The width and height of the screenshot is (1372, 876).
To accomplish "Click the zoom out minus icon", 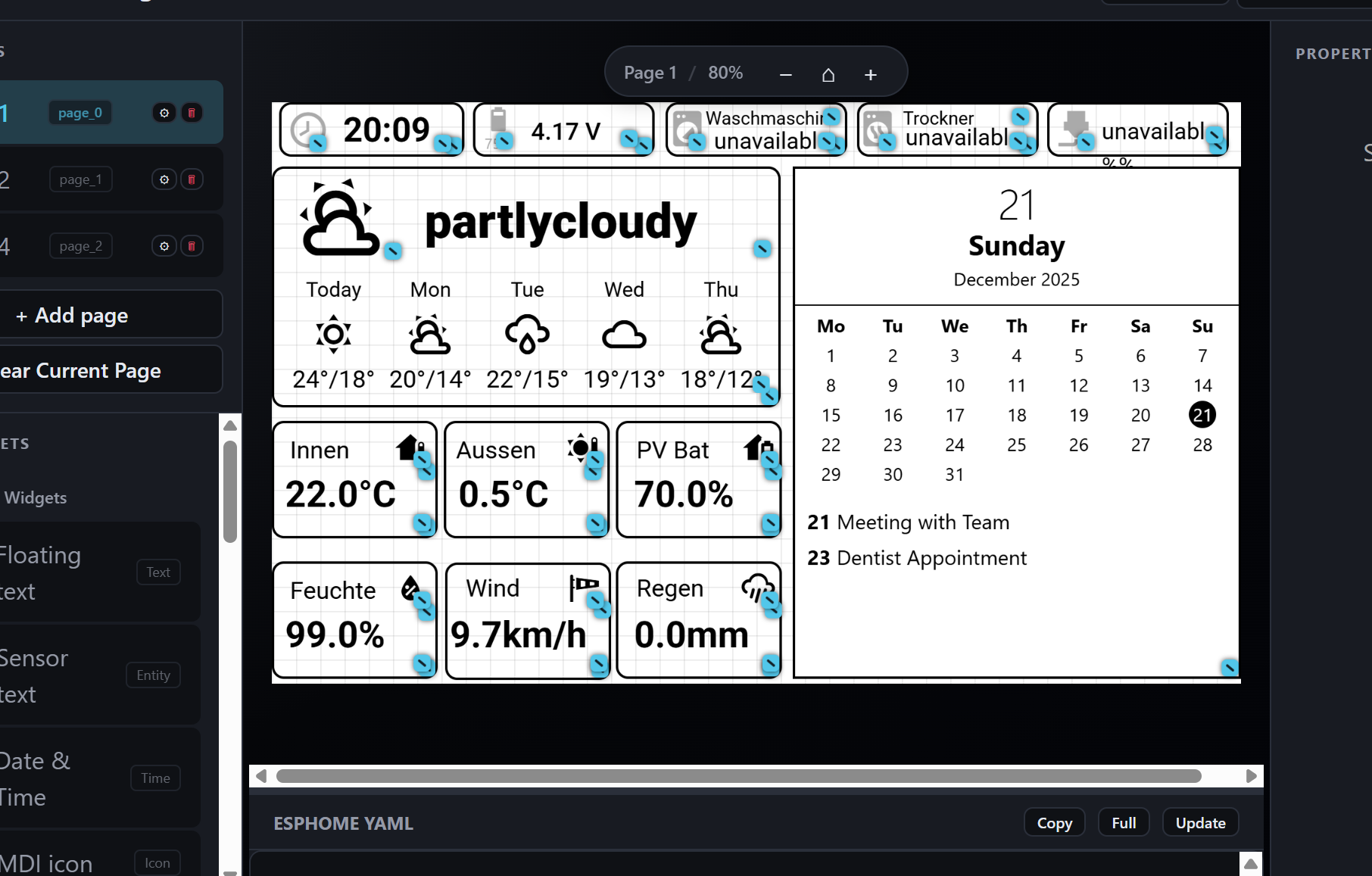I will click(785, 74).
